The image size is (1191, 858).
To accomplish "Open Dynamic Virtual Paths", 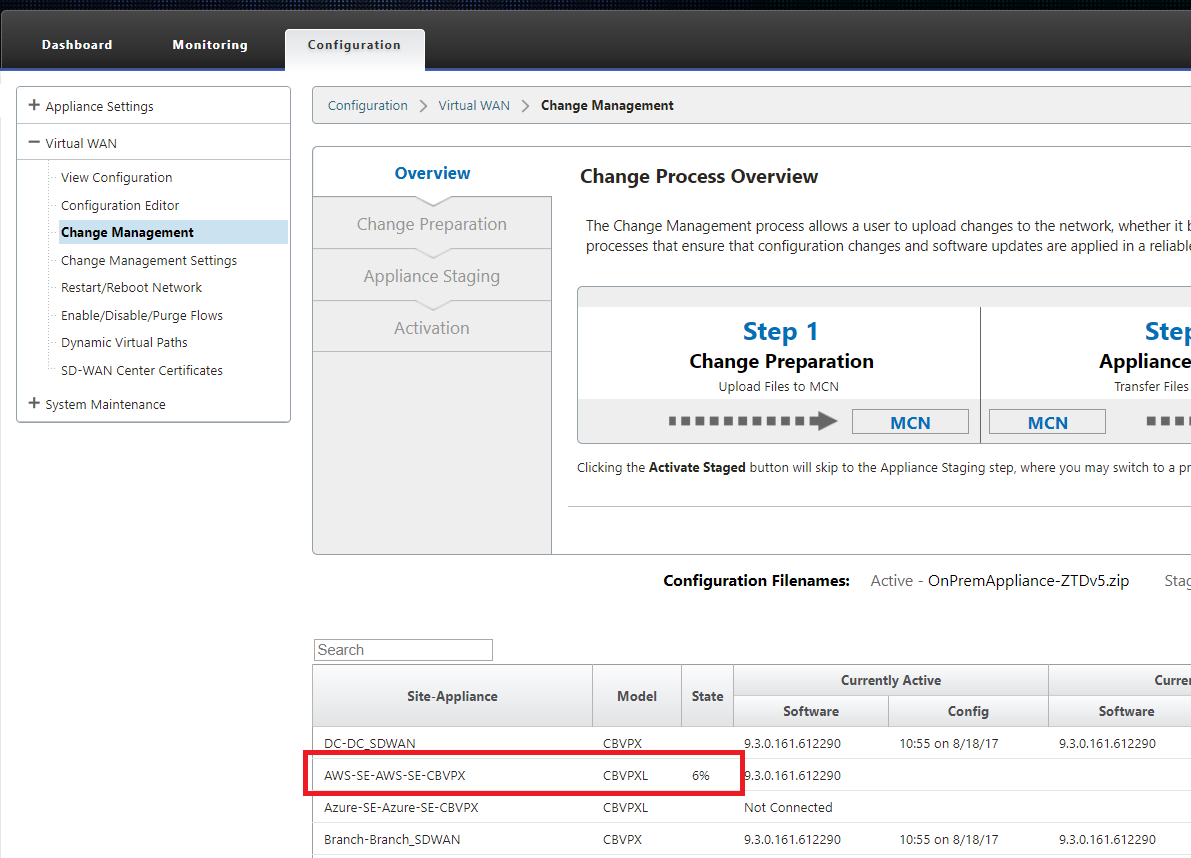I will 124,342.
